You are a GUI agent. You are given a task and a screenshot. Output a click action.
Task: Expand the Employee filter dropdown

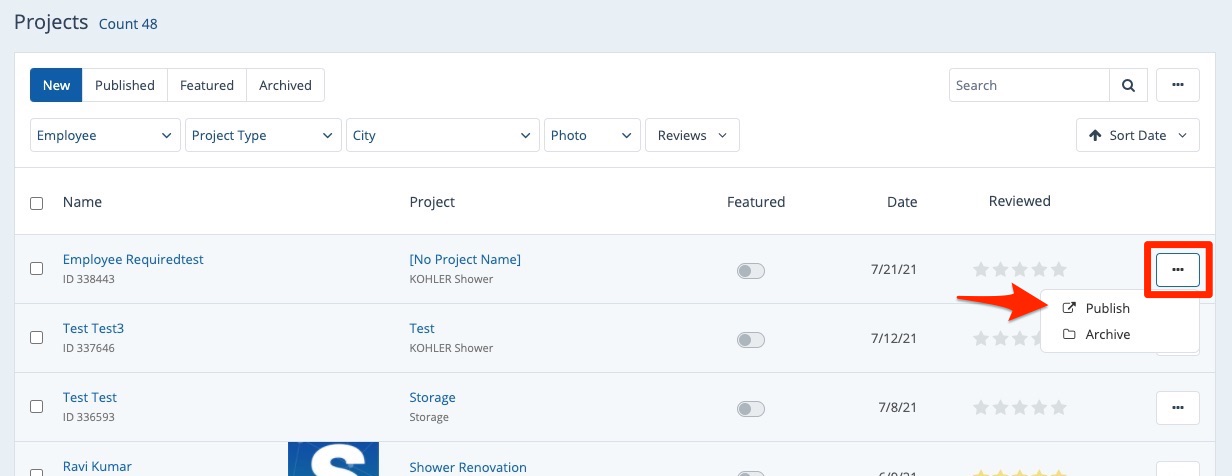pos(105,136)
